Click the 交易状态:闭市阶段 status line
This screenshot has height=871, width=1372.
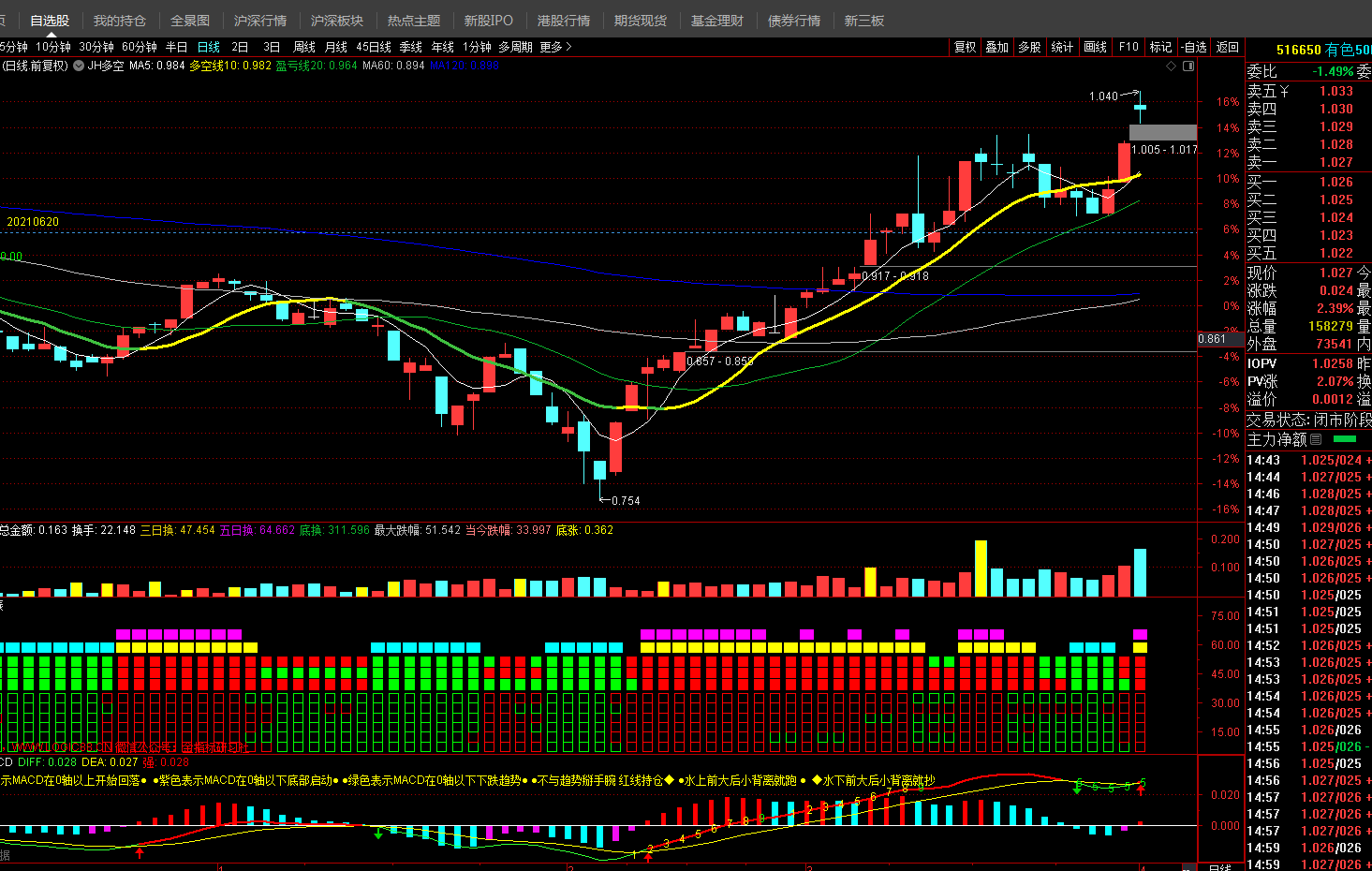[1308, 420]
